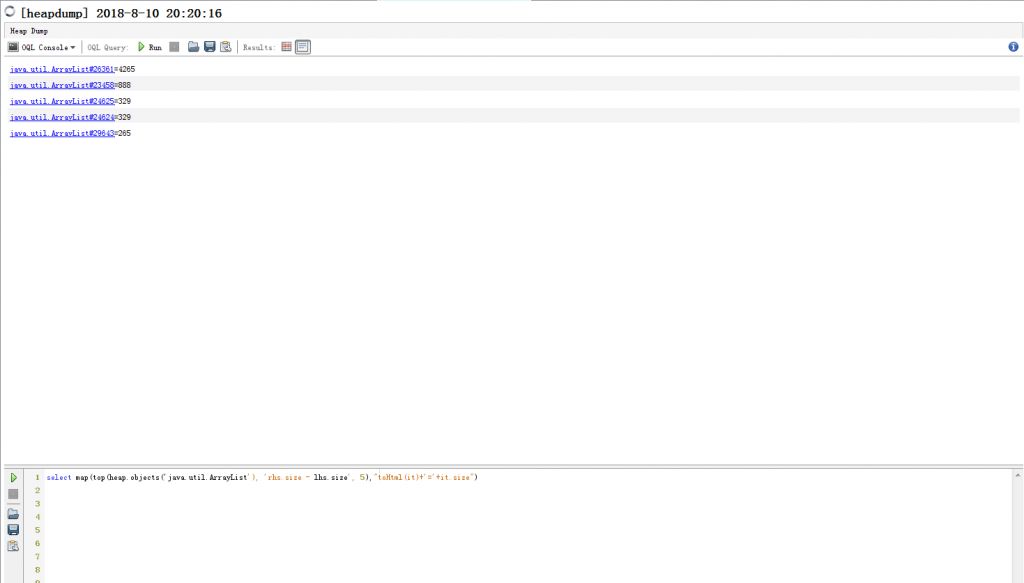Click Load Script folder icon in top toolbar
This screenshot has height=583, width=1024.
194,47
